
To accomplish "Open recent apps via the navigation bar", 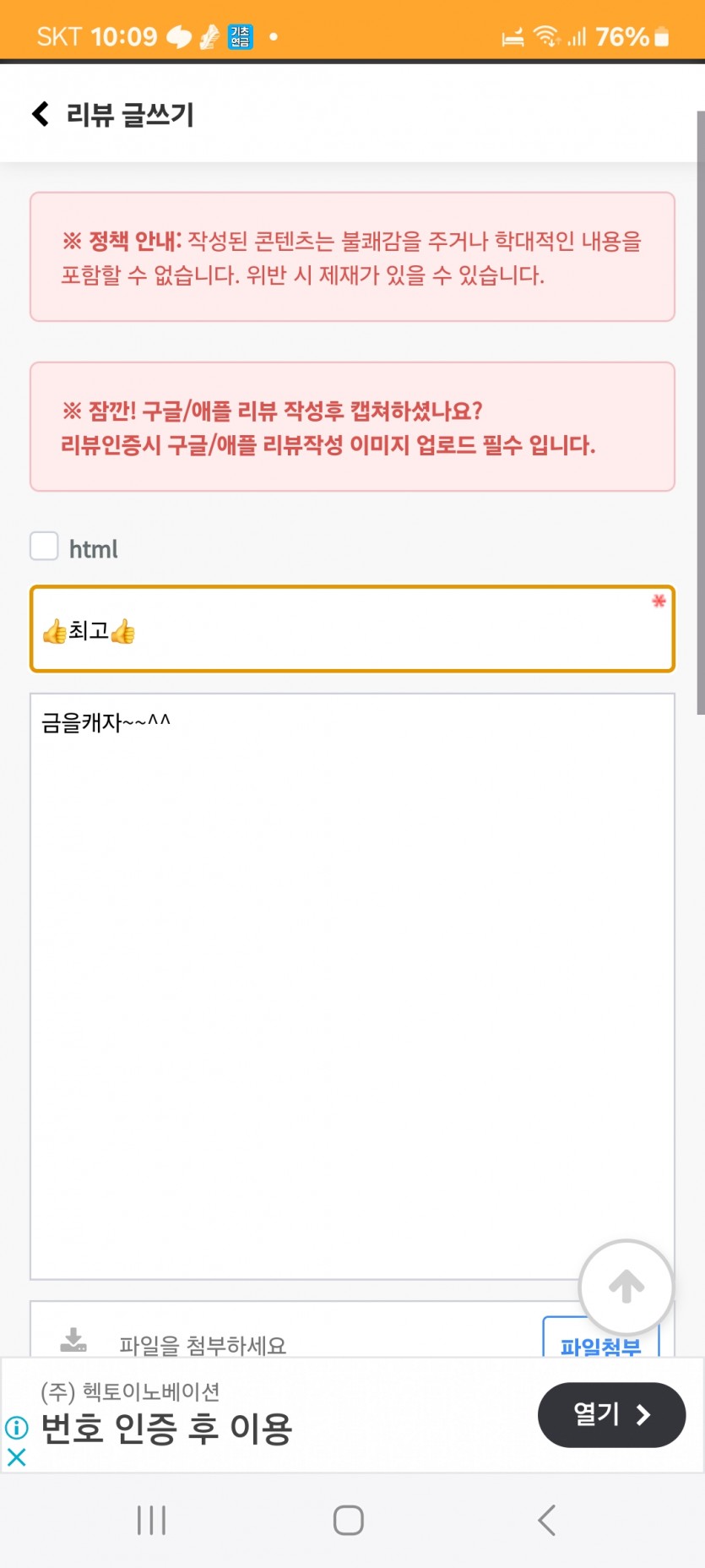I will (152, 1520).
